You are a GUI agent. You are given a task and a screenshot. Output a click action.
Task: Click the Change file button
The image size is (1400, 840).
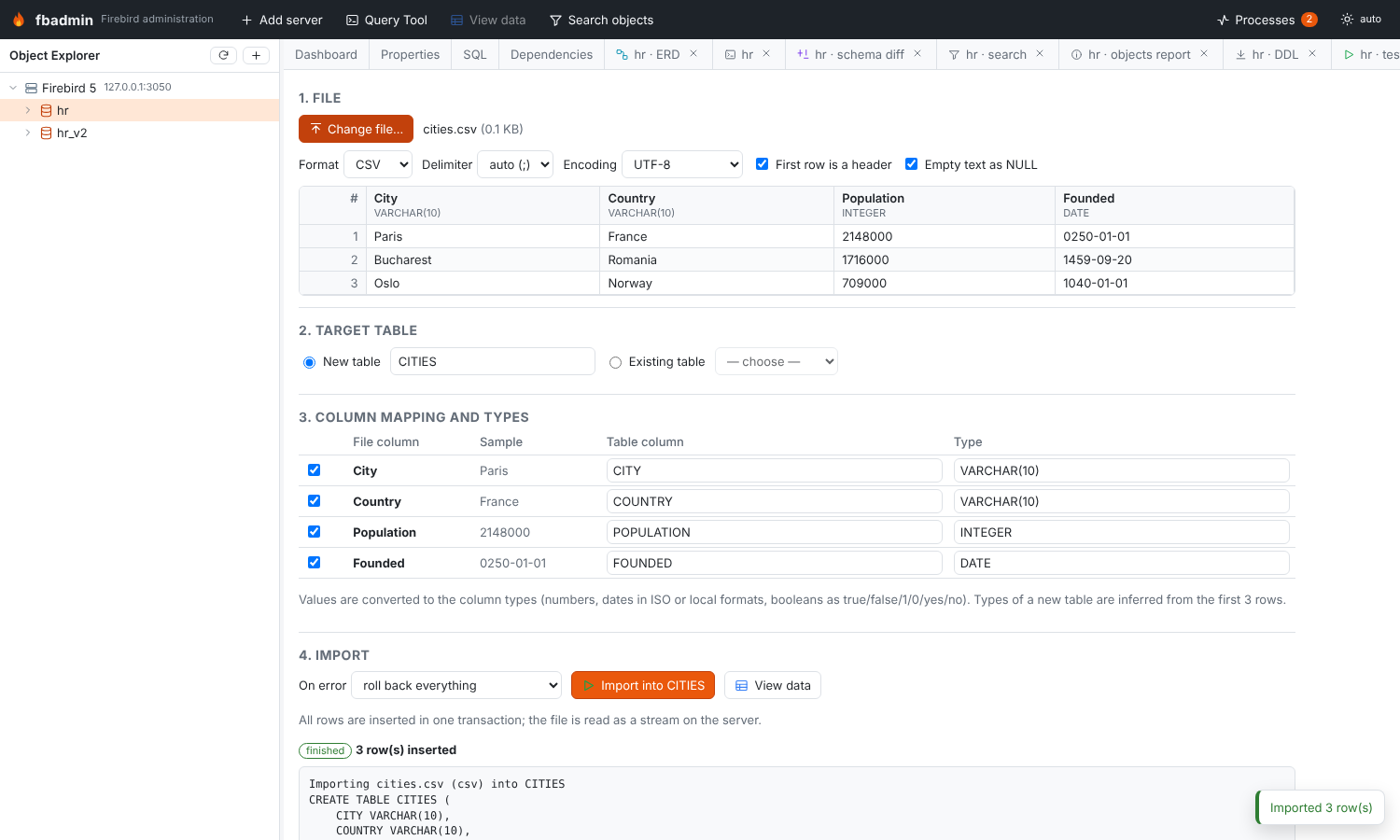pyautogui.click(x=356, y=129)
